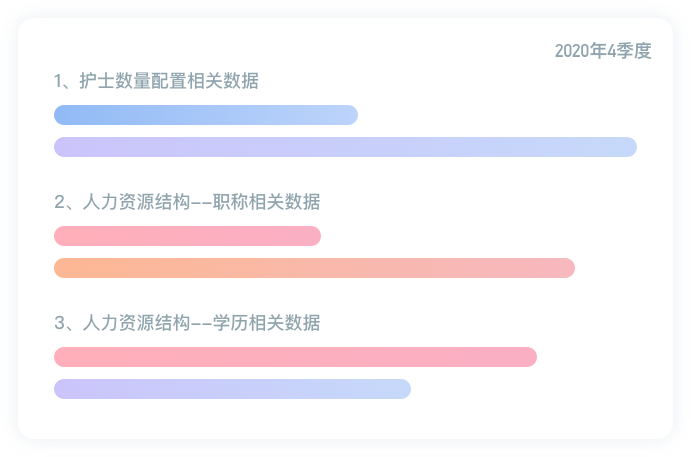The height and width of the screenshot is (457, 691).
Task: Click the first bar of section 1
Action: coord(205,115)
